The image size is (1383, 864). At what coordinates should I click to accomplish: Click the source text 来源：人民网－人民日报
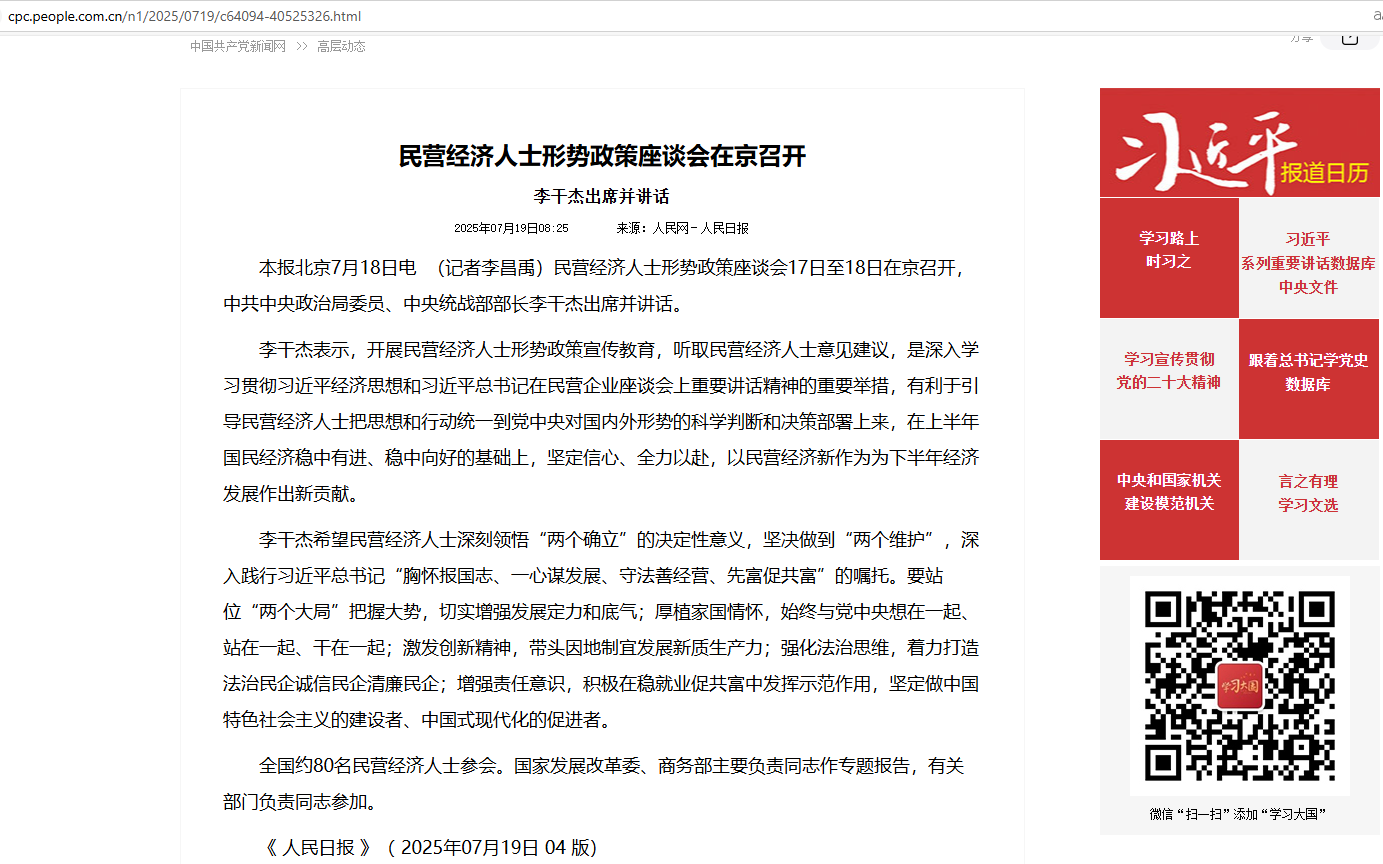click(x=682, y=228)
